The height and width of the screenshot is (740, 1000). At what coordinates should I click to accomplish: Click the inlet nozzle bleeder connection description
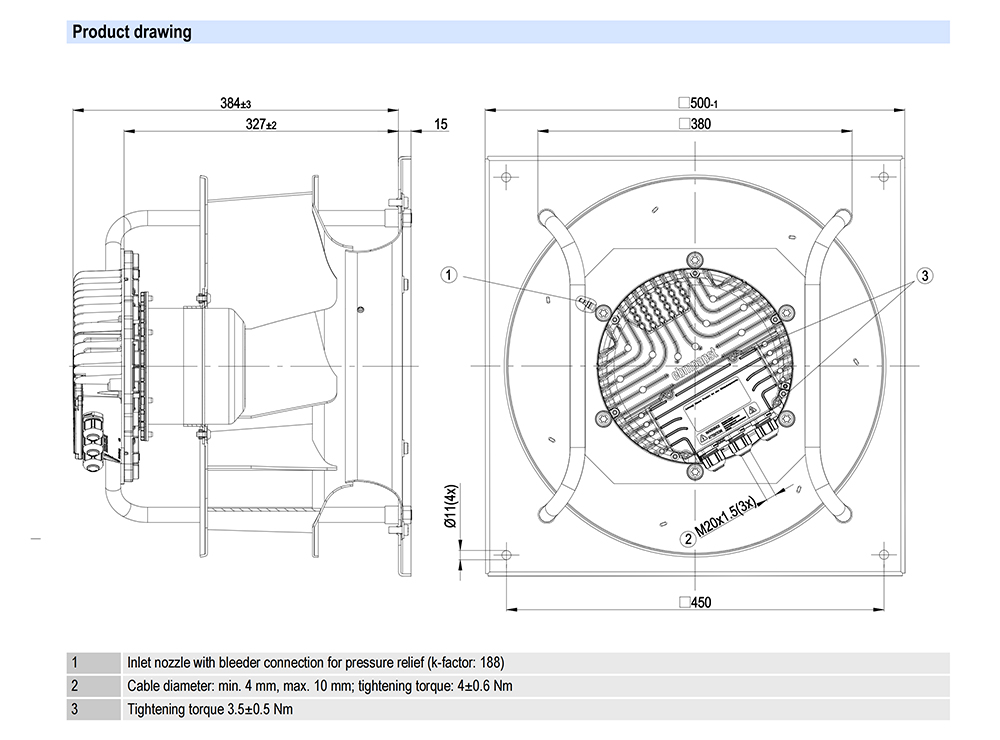click(x=316, y=662)
